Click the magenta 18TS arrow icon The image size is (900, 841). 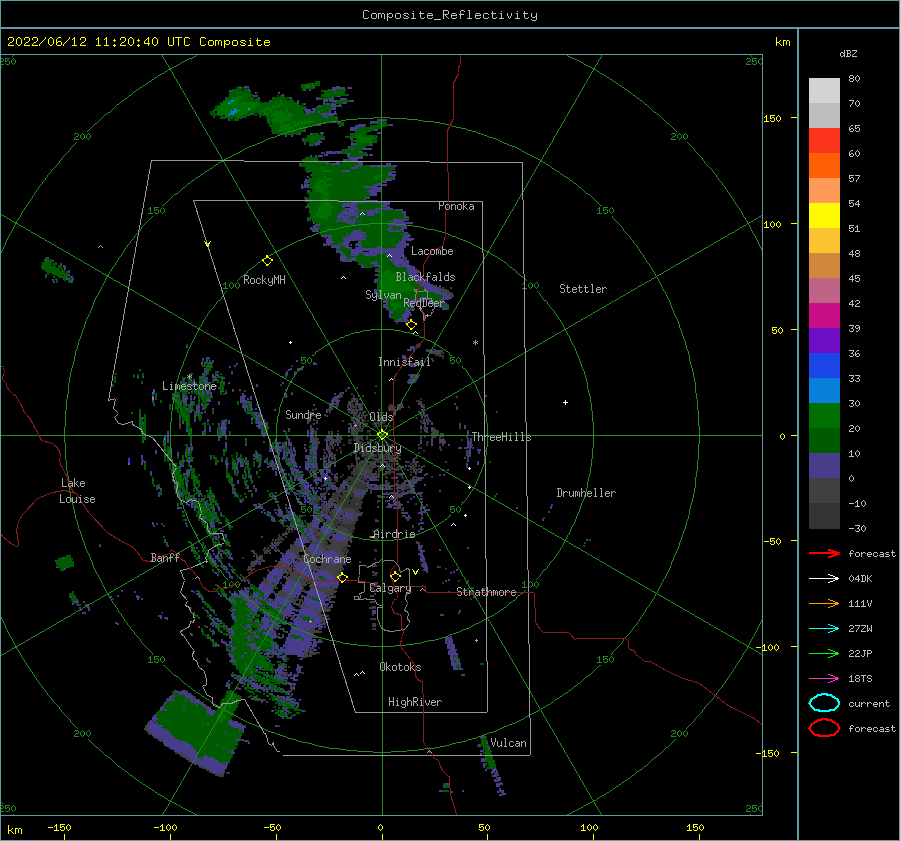coord(824,679)
